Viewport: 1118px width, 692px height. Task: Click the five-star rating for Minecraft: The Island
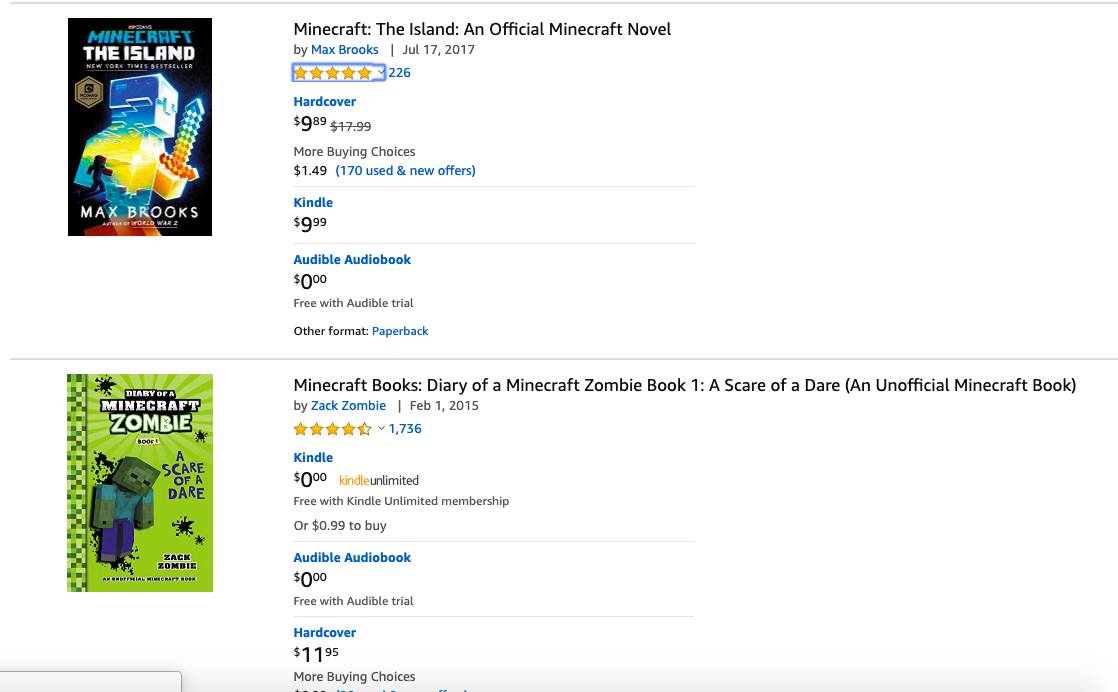(332, 73)
